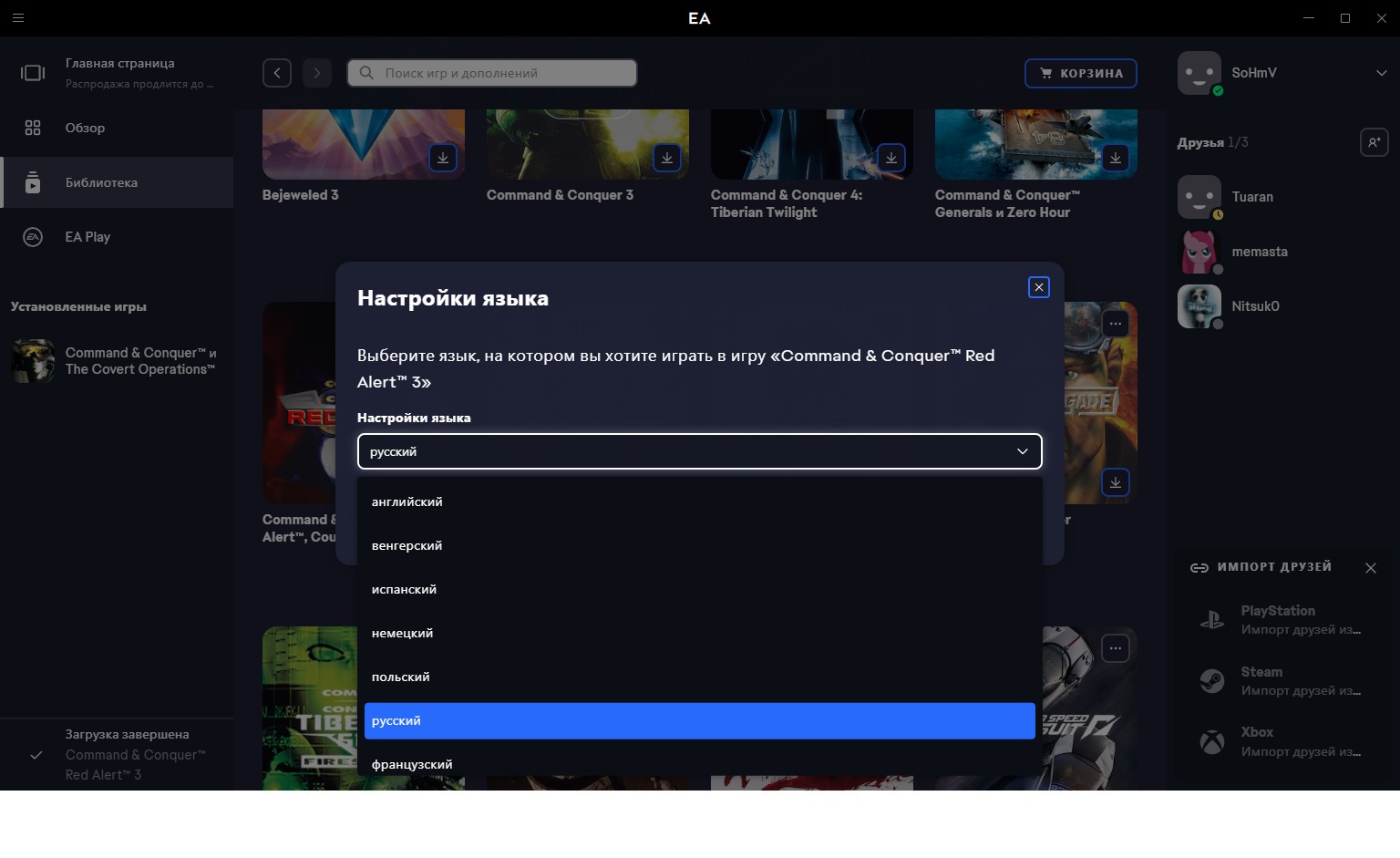Import friends from Steam

[1283, 681]
